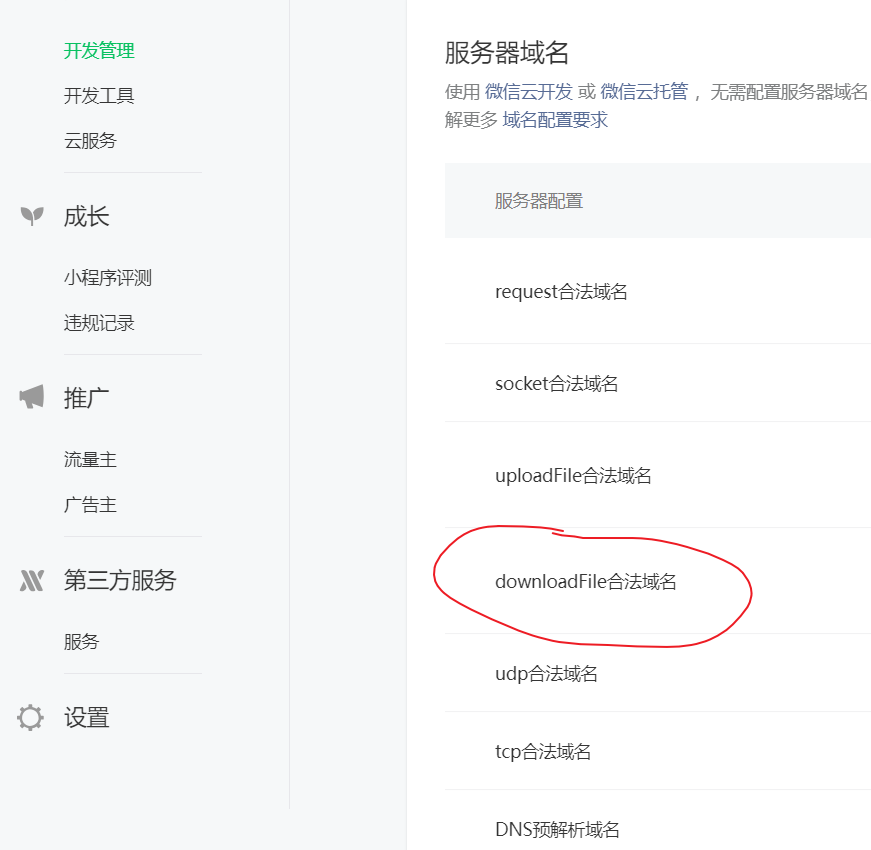Click the 推广 megaphone icon
The height and width of the screenshot is (850, 871).
pos(32,397)
